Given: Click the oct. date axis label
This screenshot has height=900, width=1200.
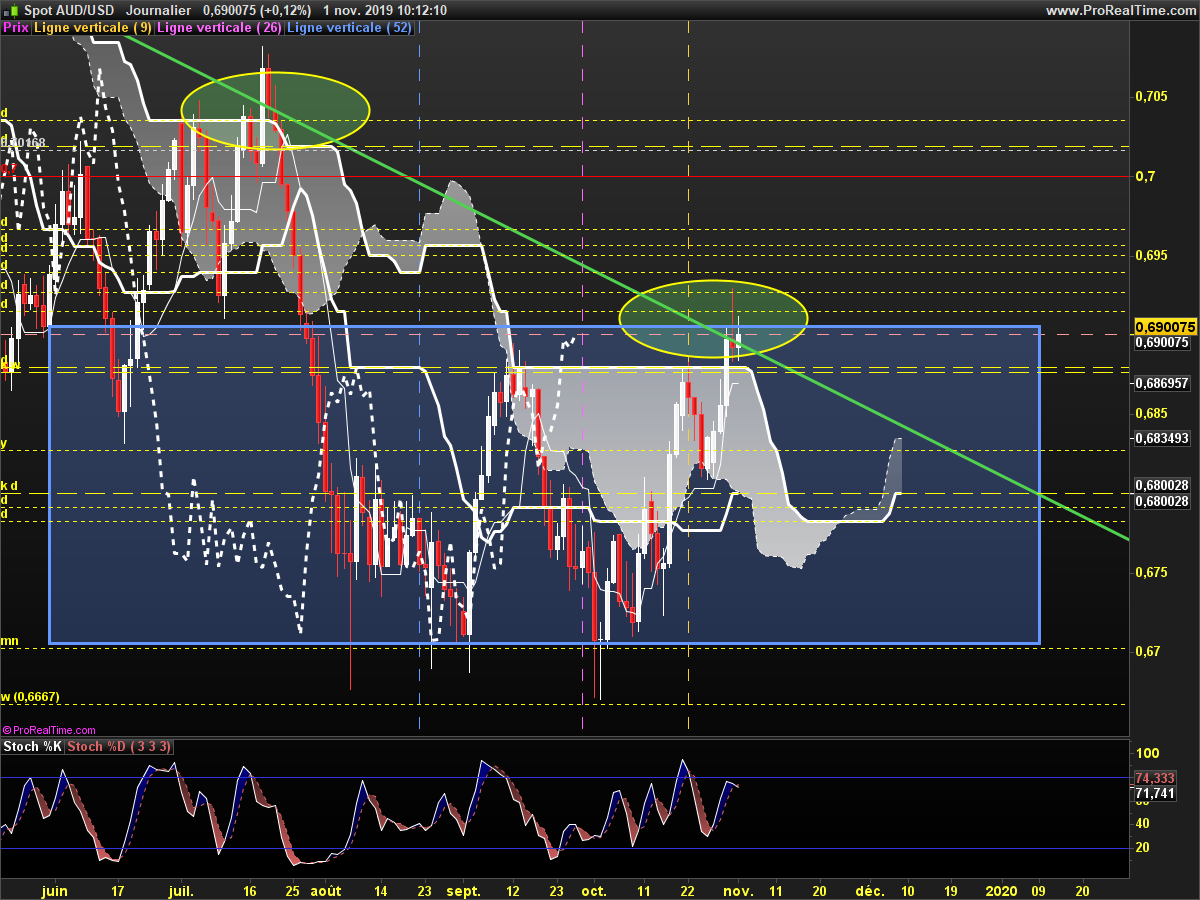Looking at the screenshot, I should click(x=594, y=889).
